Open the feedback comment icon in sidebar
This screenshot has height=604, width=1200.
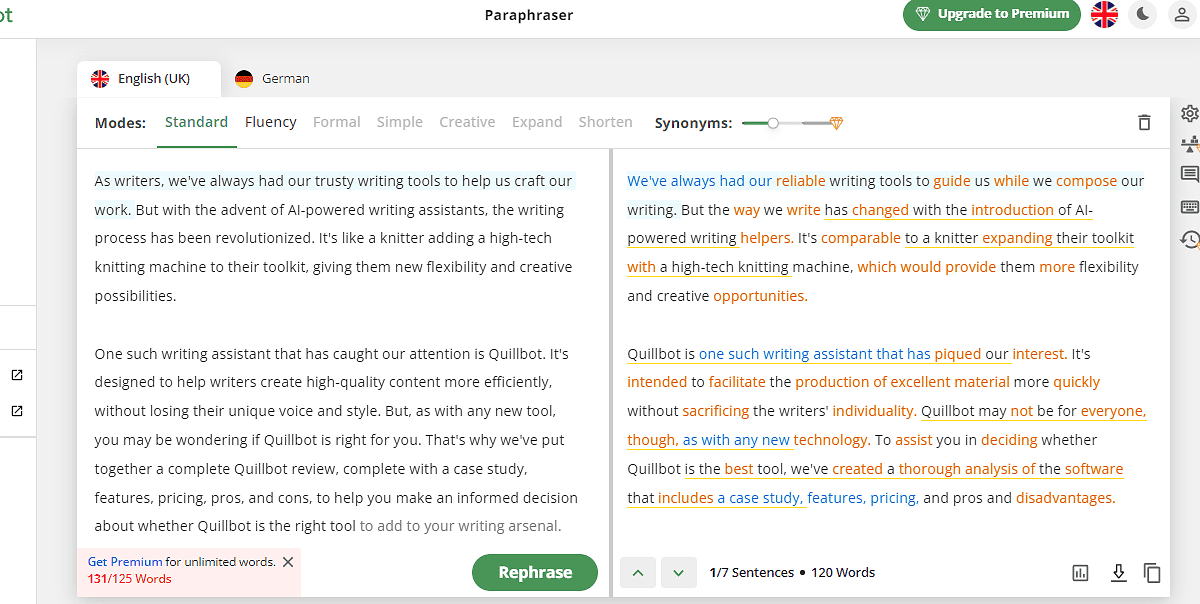click(x=1189, y=174)
